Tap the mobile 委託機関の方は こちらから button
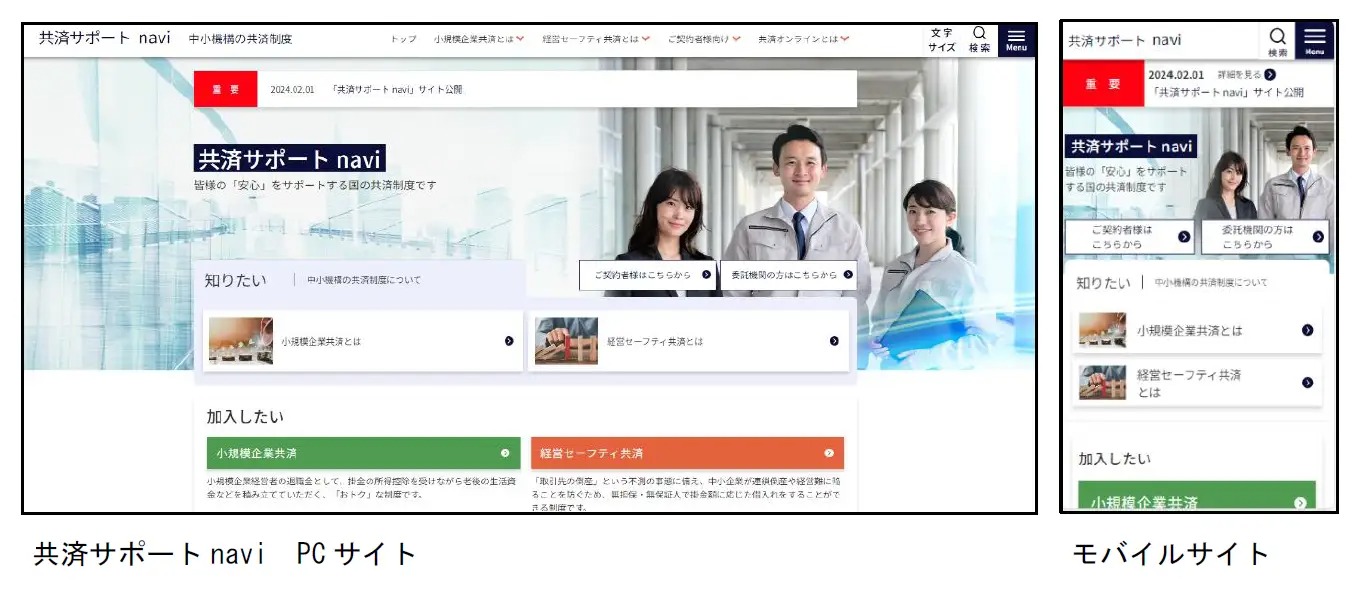 (x=1265, y=237)
